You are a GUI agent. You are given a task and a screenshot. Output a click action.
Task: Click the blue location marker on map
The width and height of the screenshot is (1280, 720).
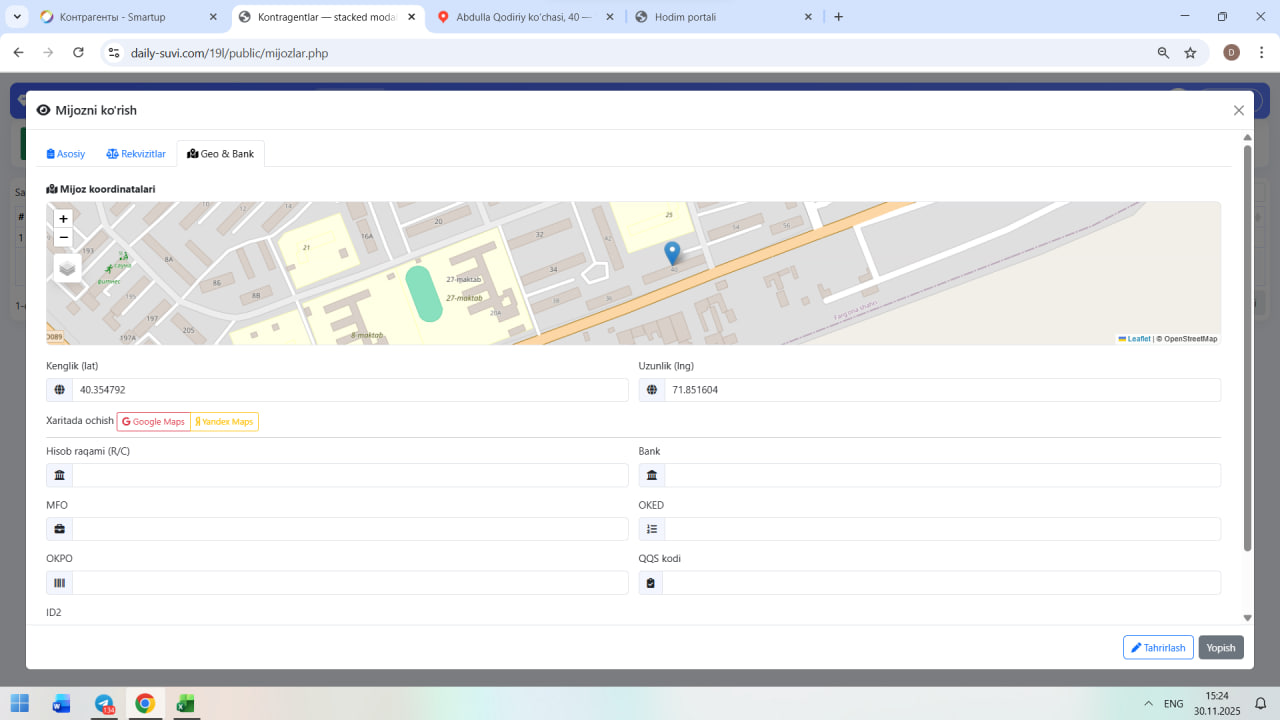(672, 252)
